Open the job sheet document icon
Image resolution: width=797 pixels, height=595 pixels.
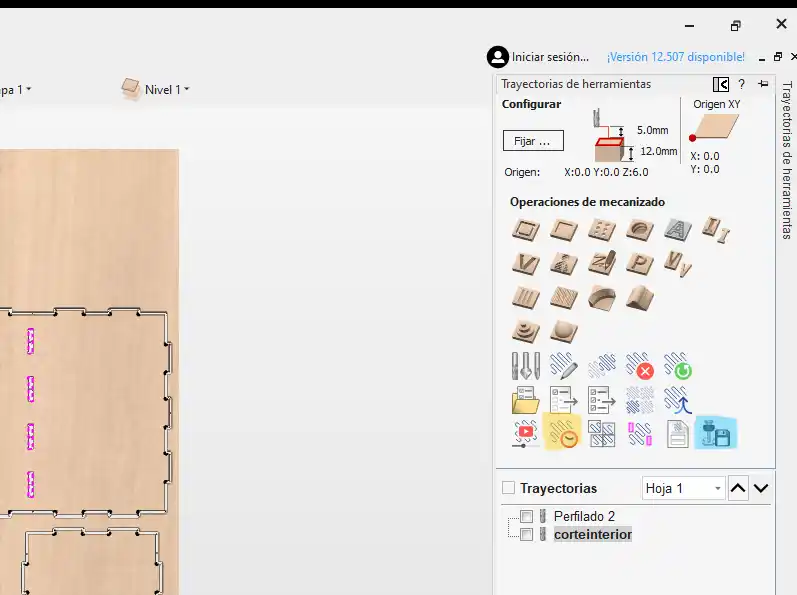pos(678,434)
